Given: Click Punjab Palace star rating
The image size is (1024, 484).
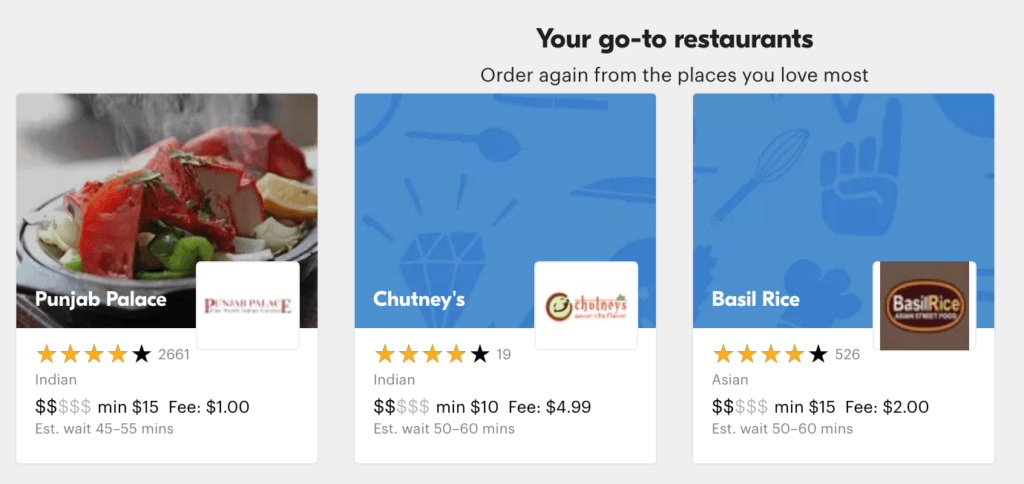Looking at the screenshot, I should point(93,354).
